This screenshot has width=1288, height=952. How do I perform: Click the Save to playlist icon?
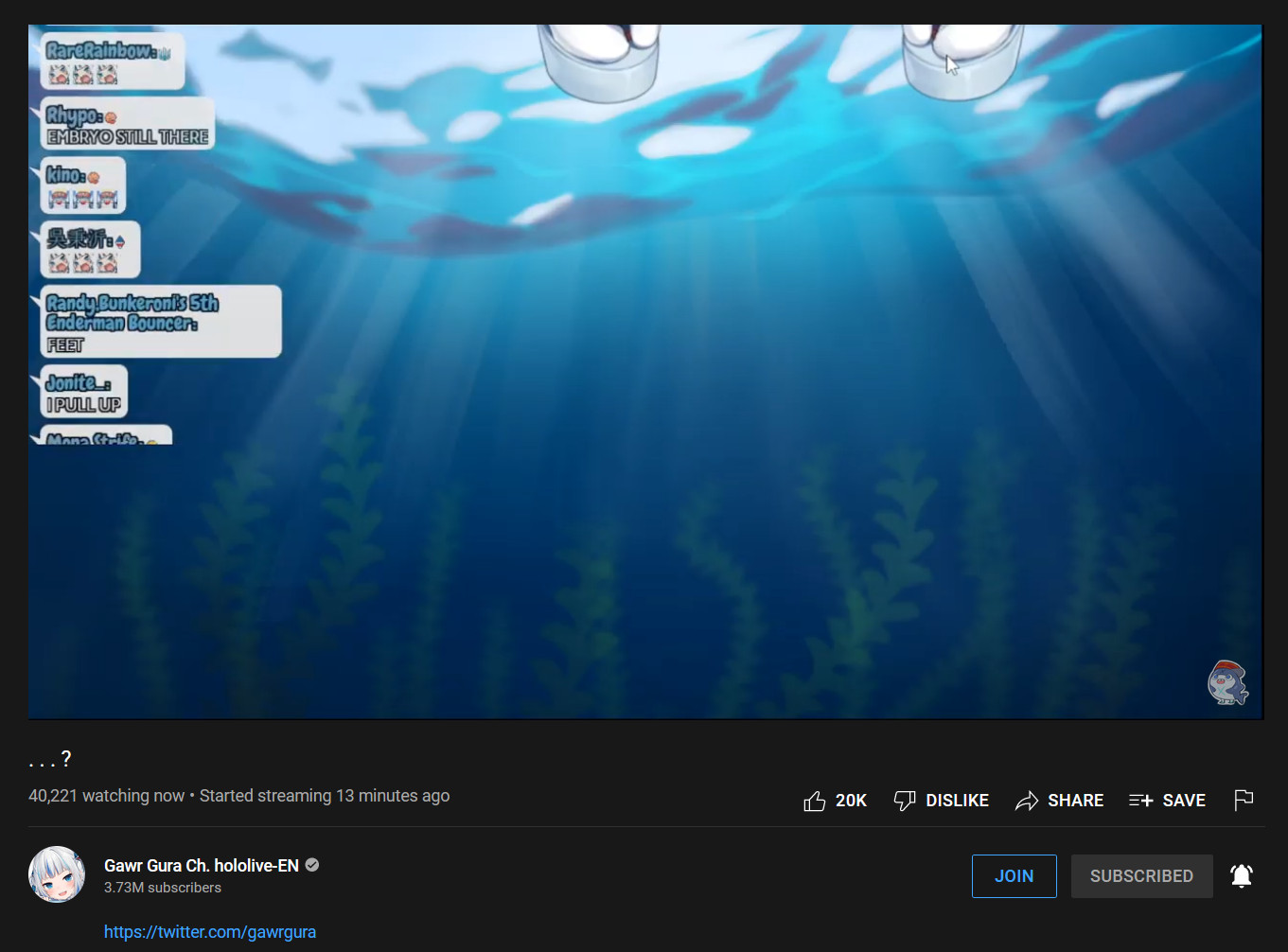click(1141, 801)
